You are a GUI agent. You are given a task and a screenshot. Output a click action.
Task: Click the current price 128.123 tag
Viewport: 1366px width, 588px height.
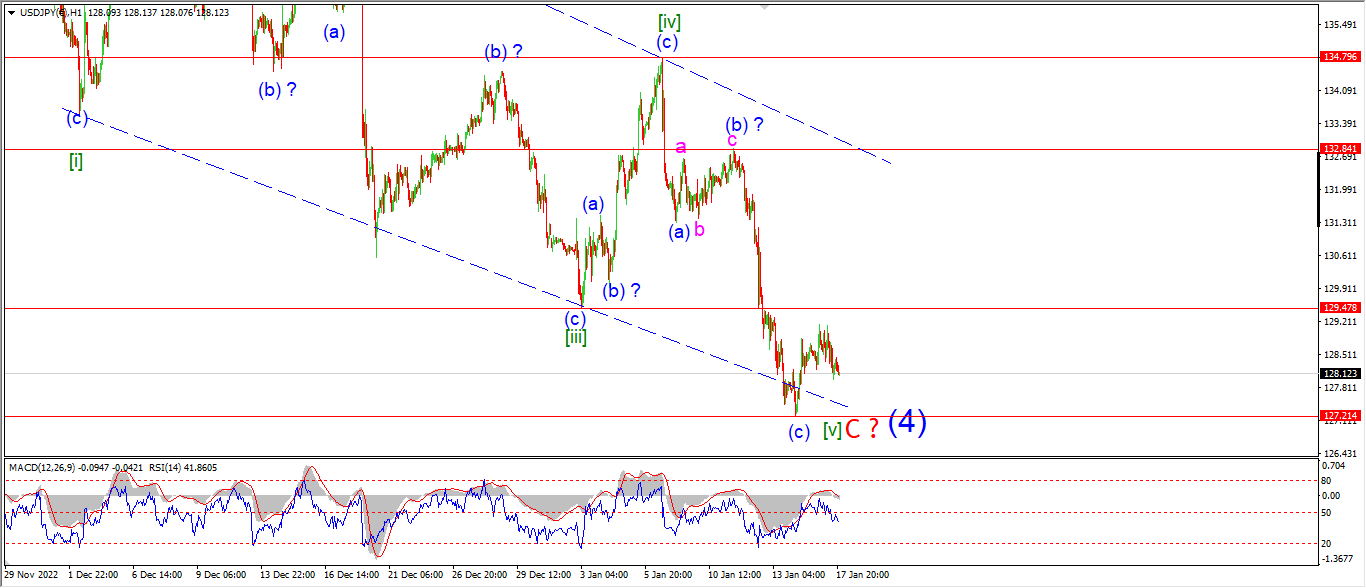1339,373
